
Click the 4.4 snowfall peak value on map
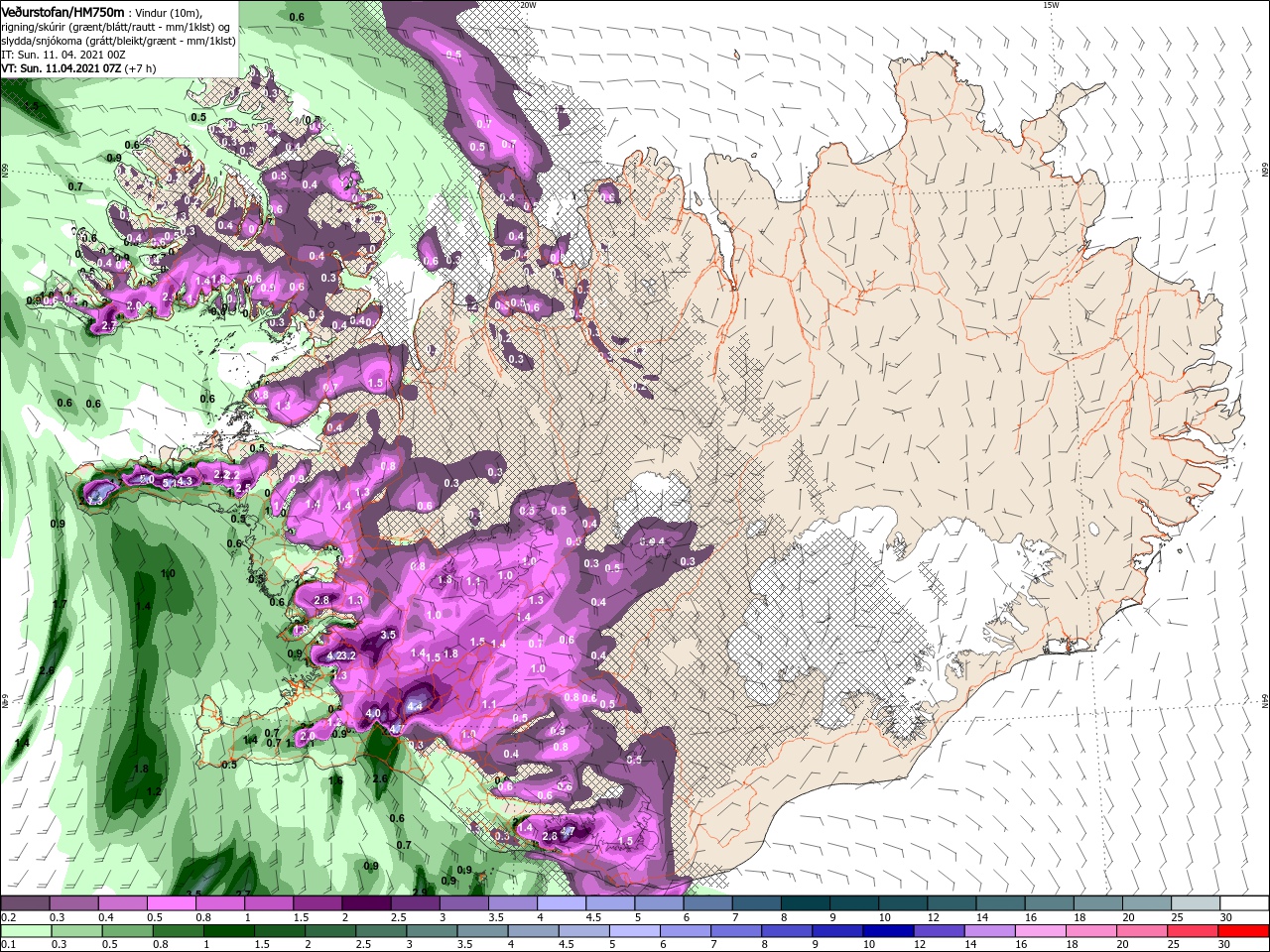click(415, 705)
